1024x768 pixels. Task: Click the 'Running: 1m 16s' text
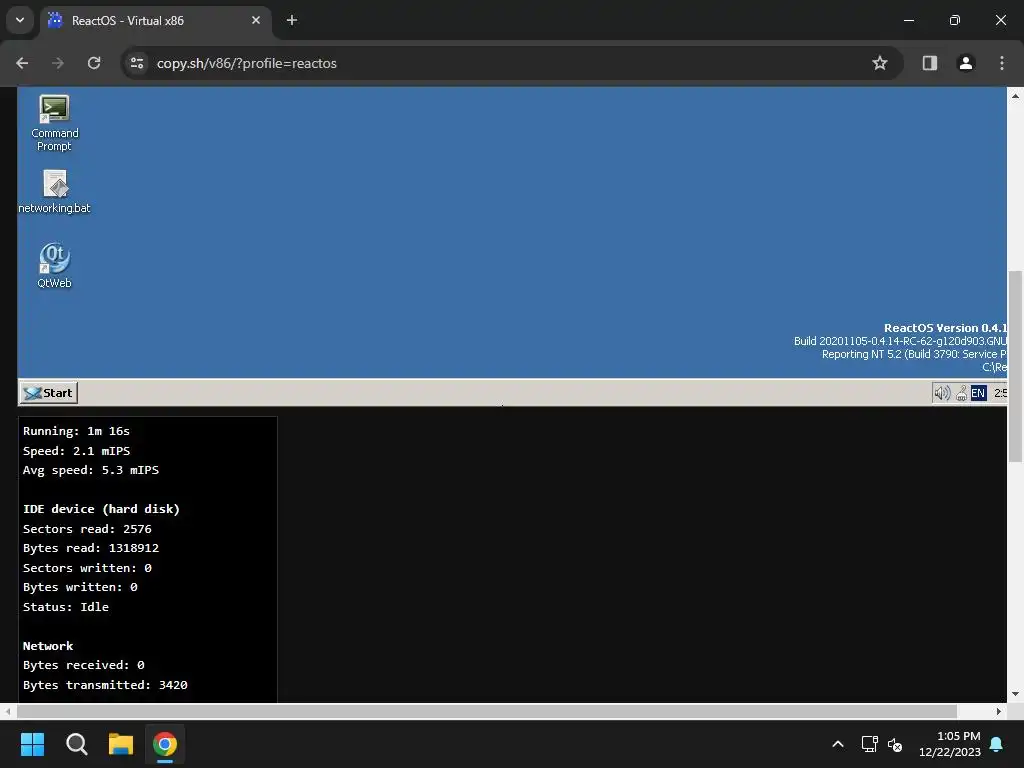pos(76,431)
